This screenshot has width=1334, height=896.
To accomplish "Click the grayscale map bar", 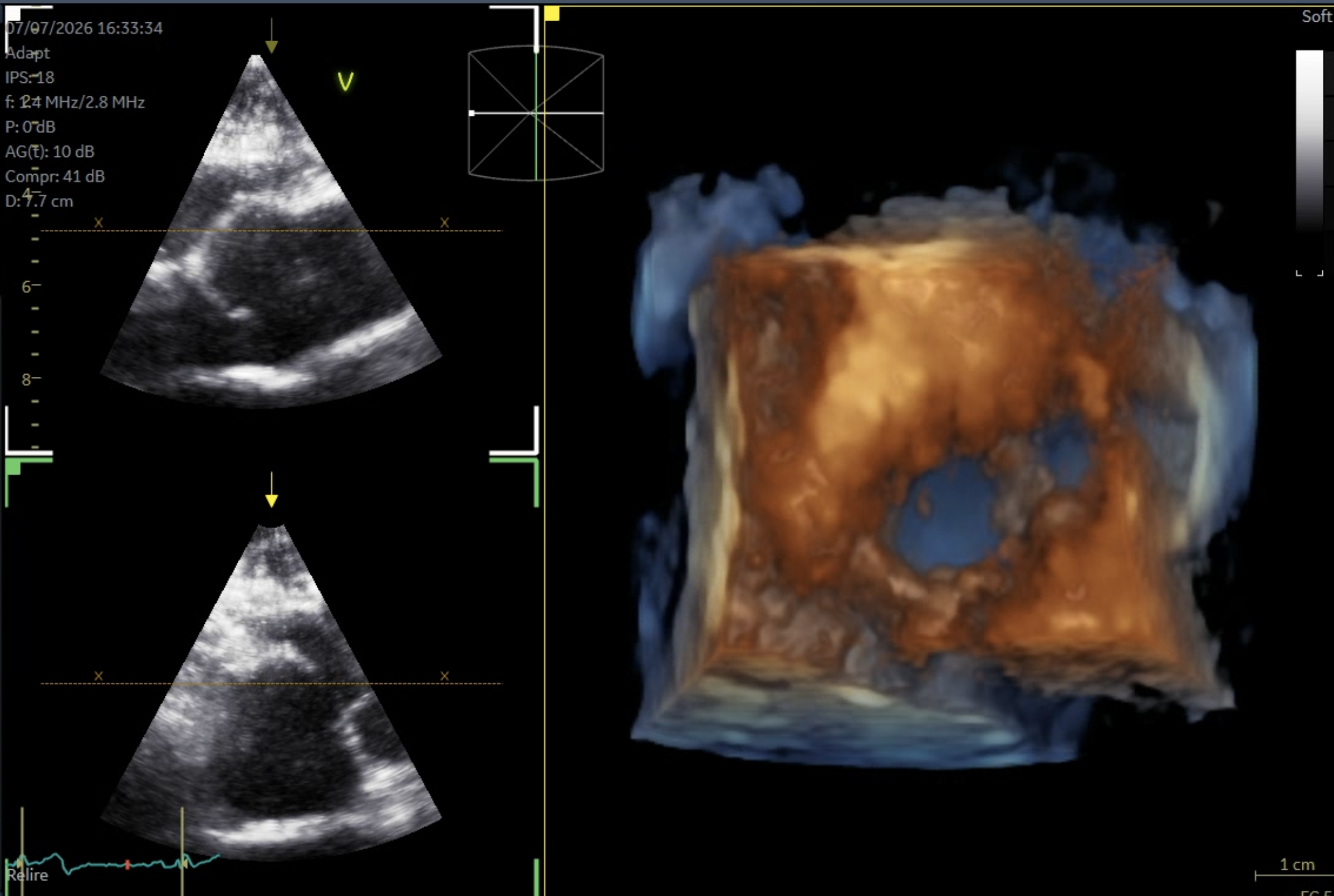I will coord(1309,140).
